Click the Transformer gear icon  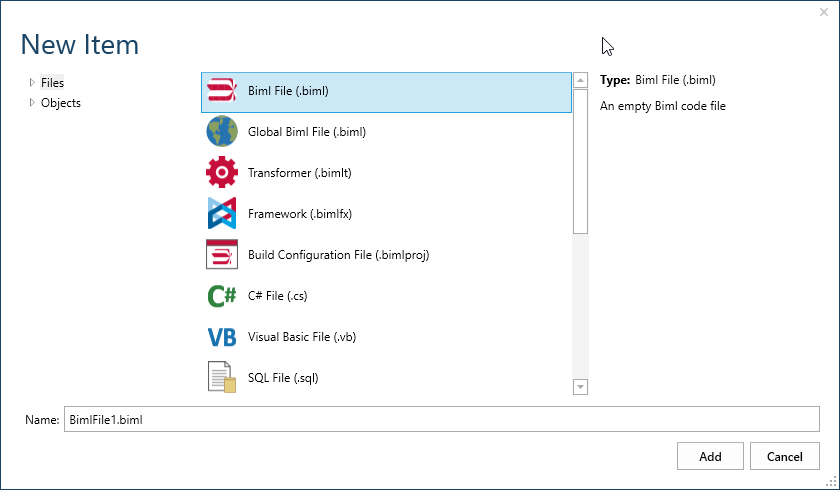pyautogui.click(x=221, y=173)
